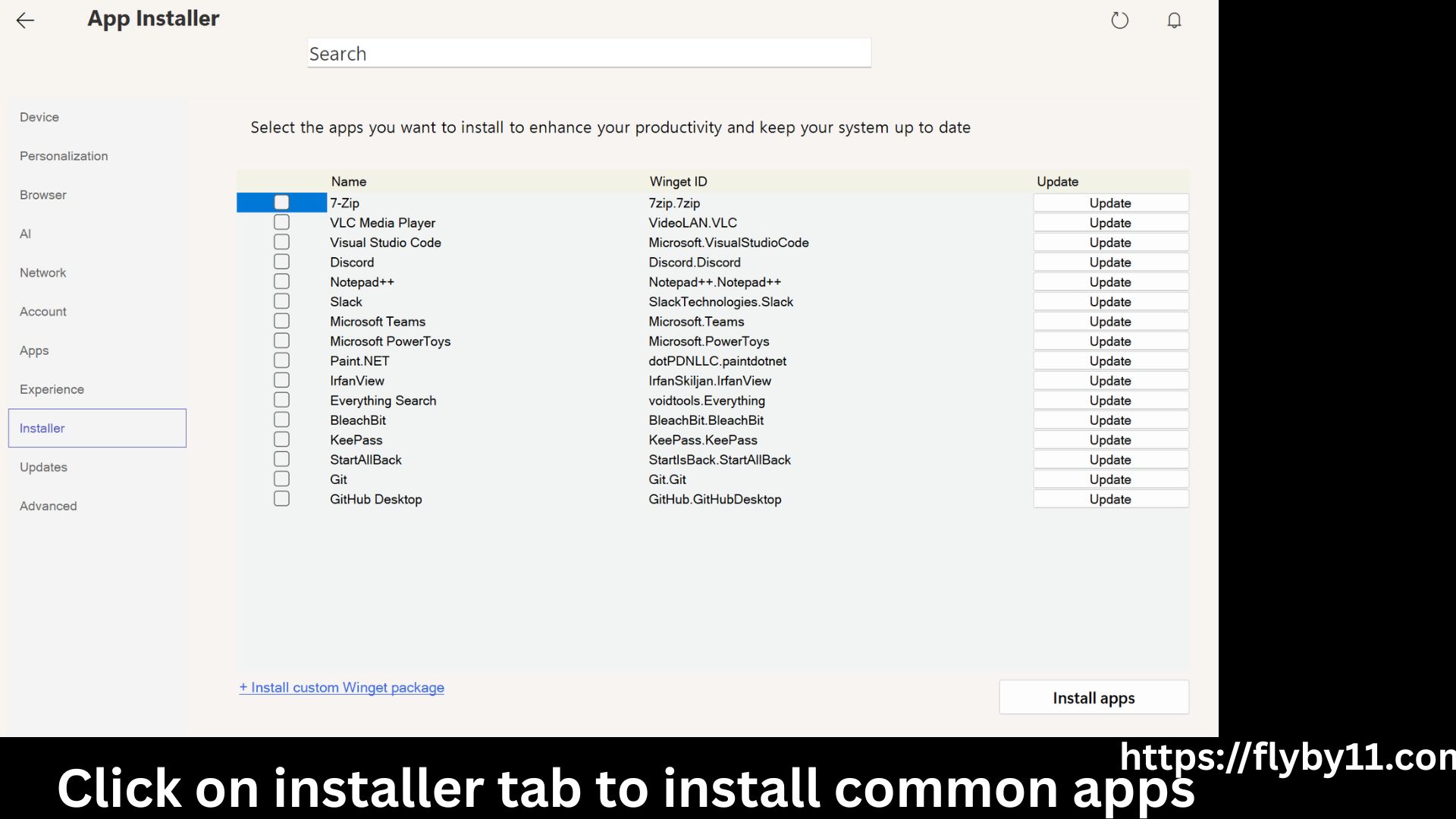Viewport: 1456px width, 819px height.
Task: Update Paint.NET via its Update button
Action: point(1110,360)
